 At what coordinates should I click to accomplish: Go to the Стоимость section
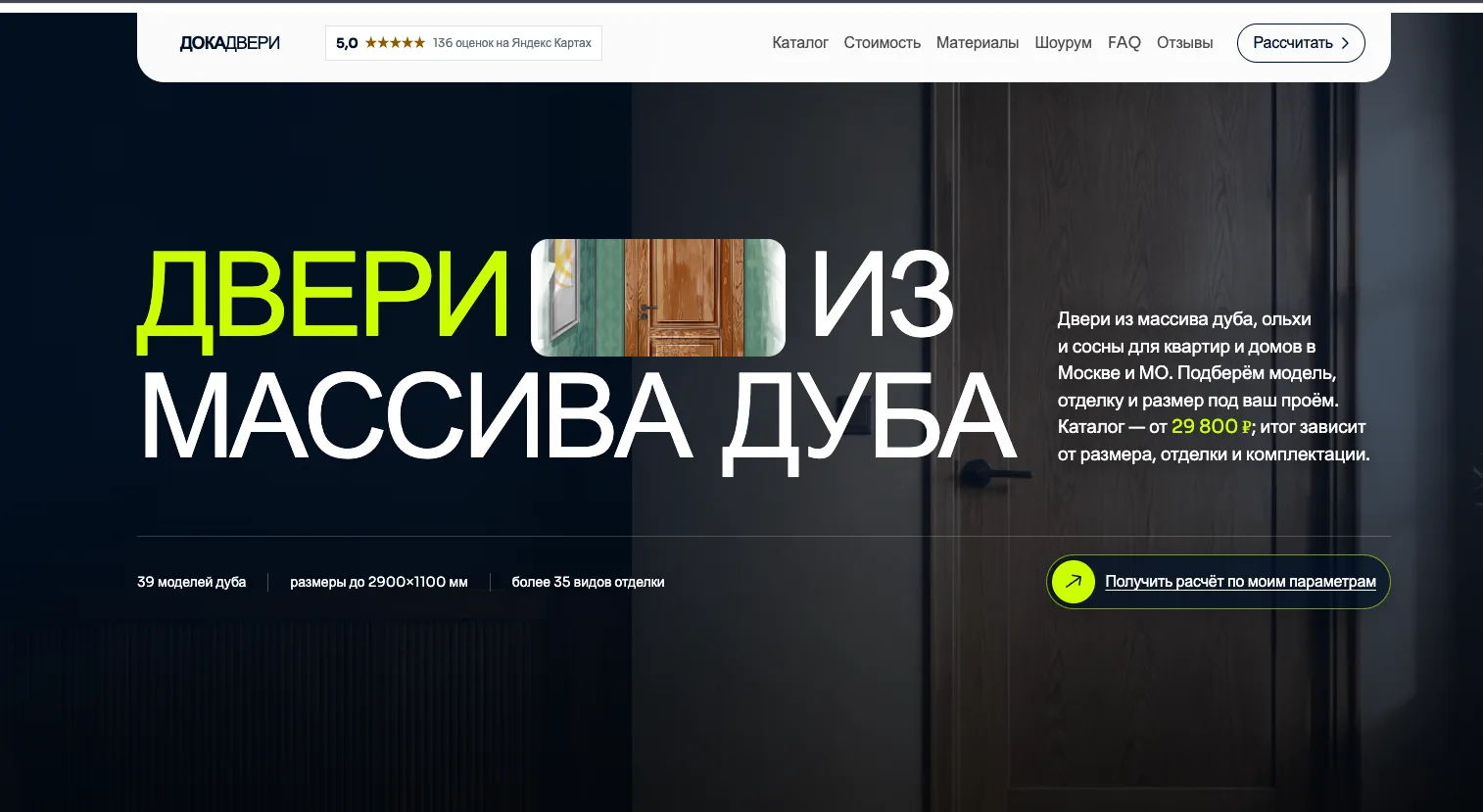(x=882, y=43)
